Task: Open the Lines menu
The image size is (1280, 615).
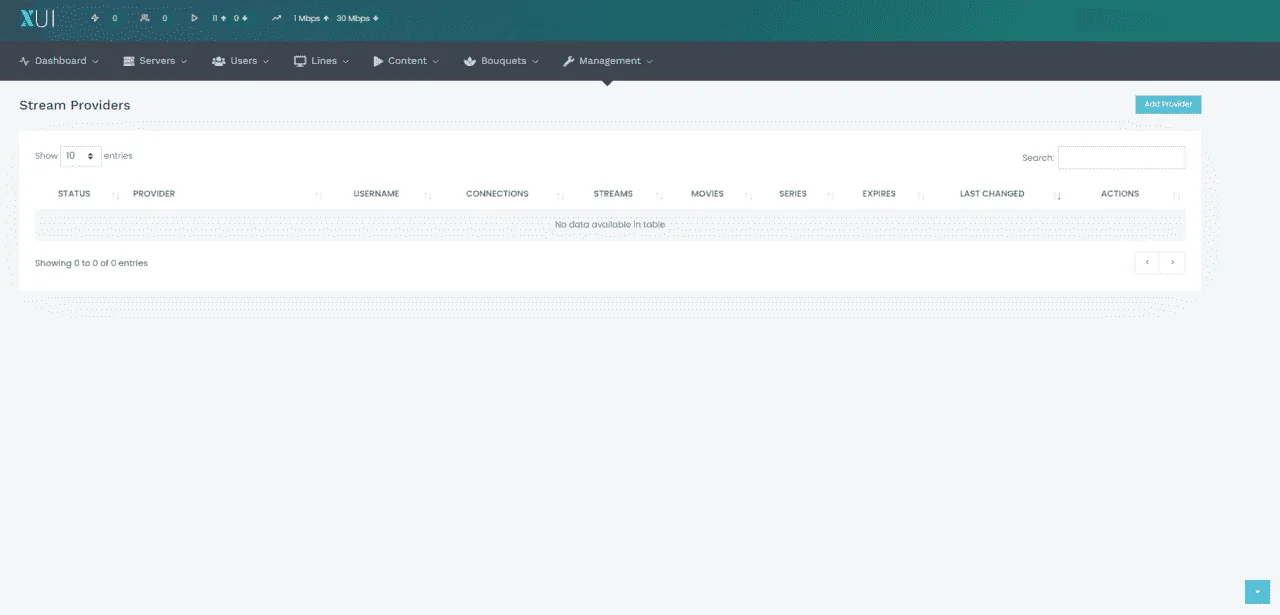Action: click(x=321, y=61)
